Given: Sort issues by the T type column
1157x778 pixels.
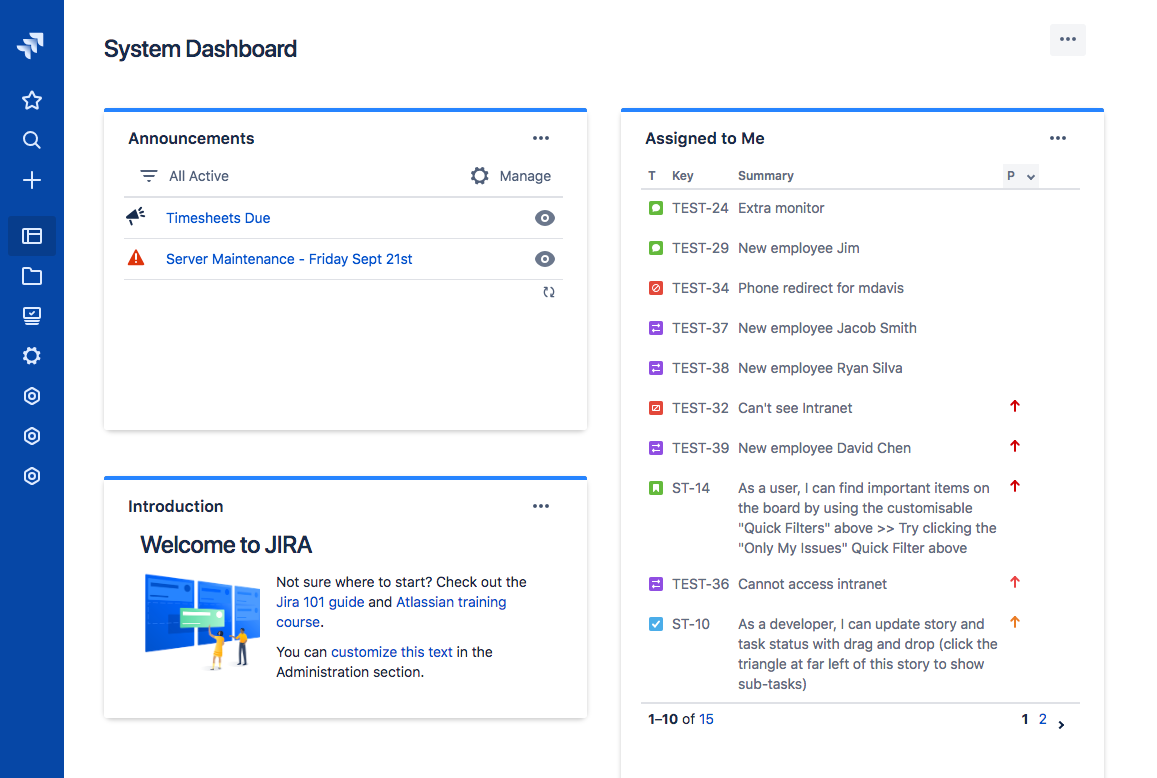Looking at the screenshot, I should coord(652,176).
